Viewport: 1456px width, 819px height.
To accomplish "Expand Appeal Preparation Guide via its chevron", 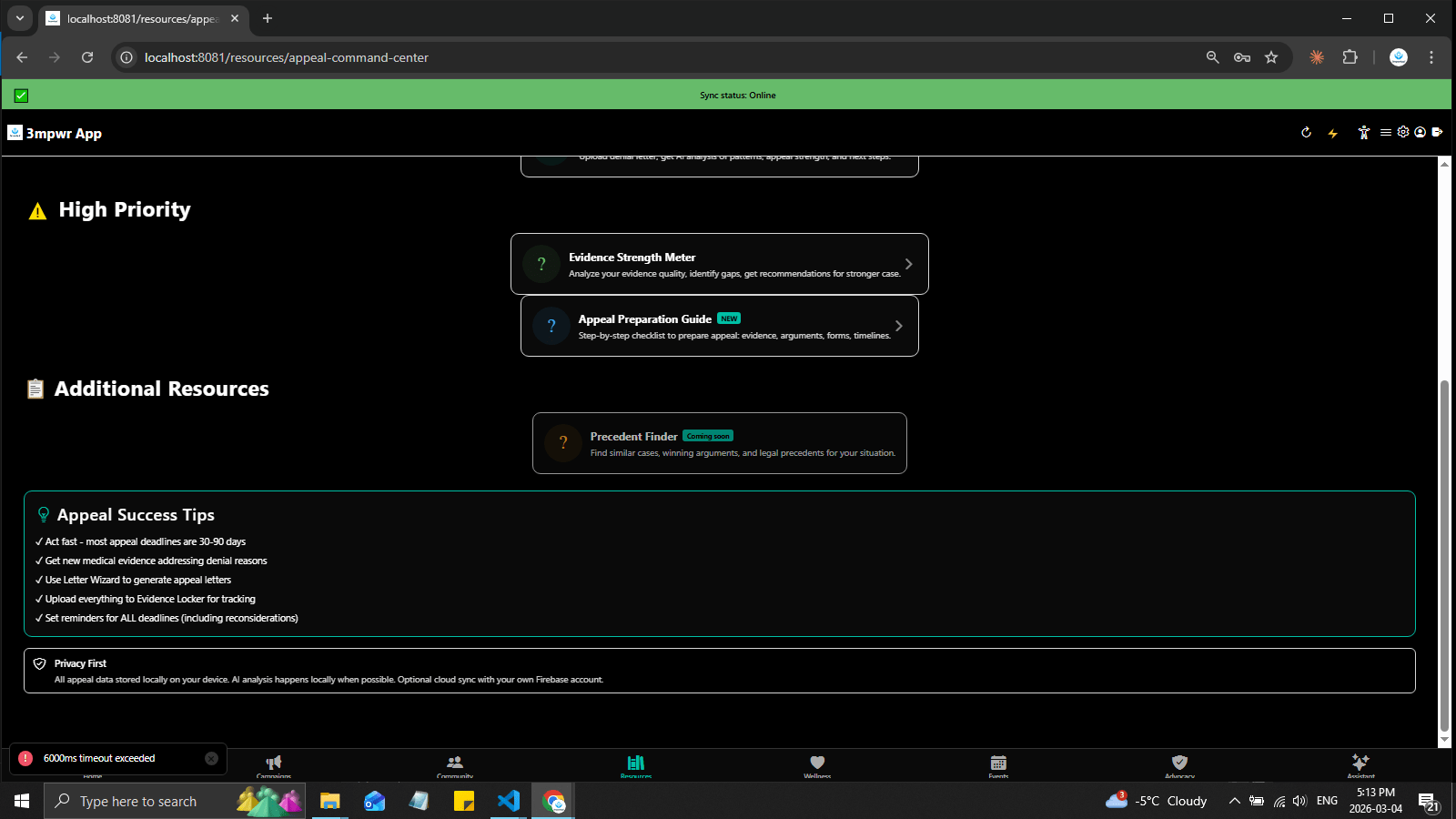I will tap(898, 326).
